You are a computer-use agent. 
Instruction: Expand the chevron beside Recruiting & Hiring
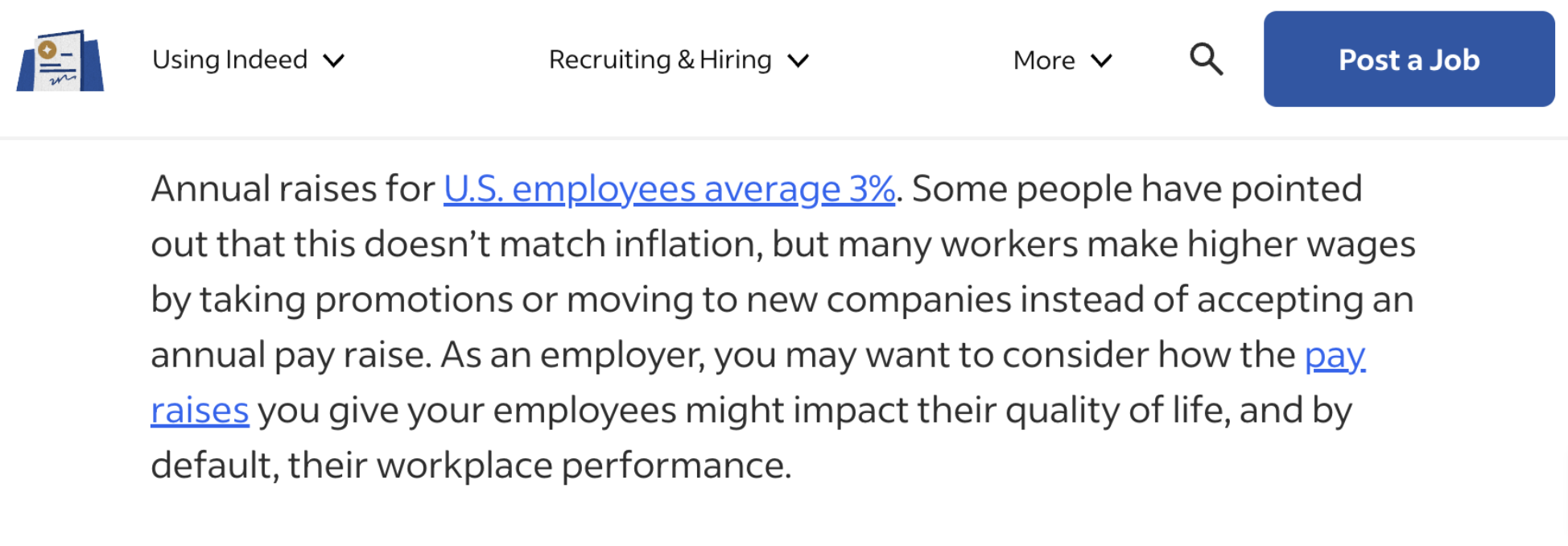pos(798,60)
